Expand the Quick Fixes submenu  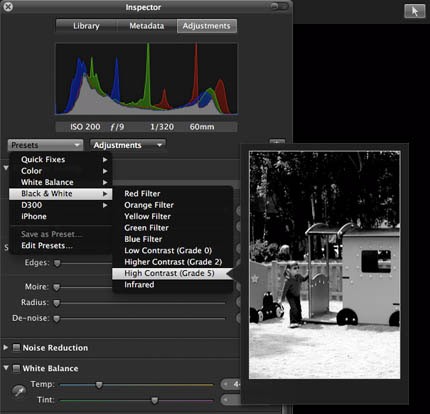(x=61, y=159)
